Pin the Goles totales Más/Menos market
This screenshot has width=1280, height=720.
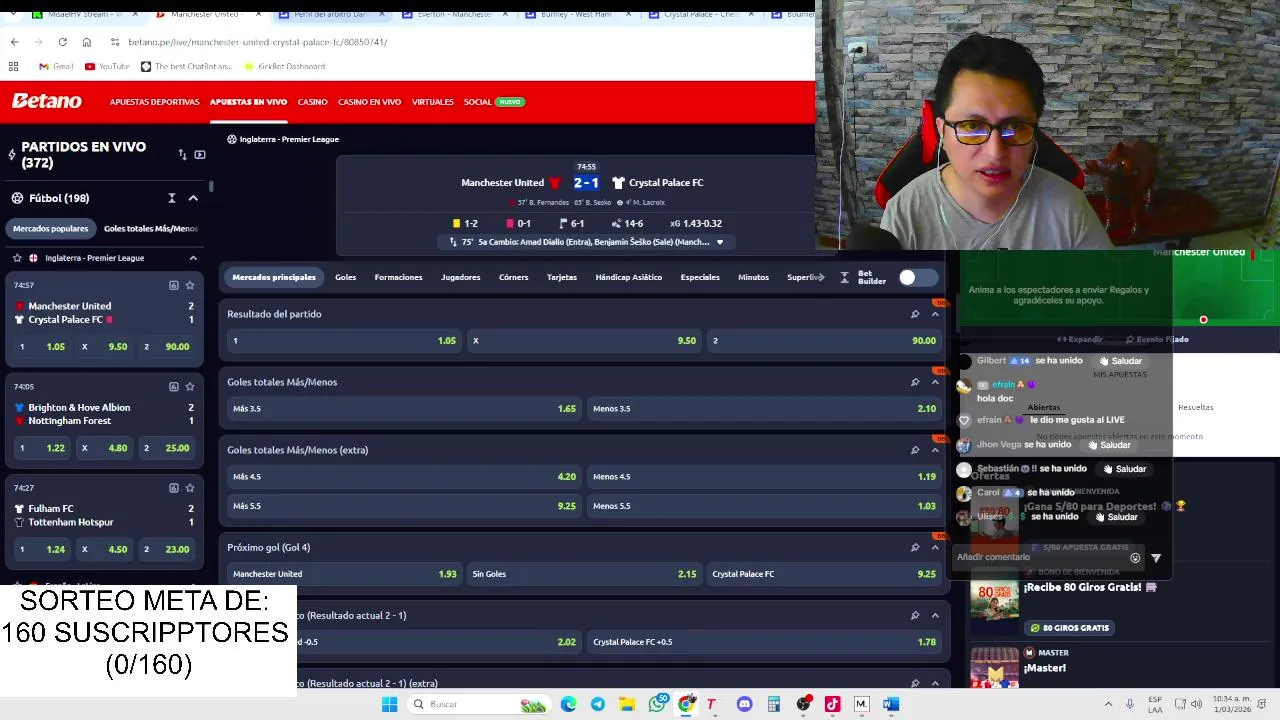[915, 382]
